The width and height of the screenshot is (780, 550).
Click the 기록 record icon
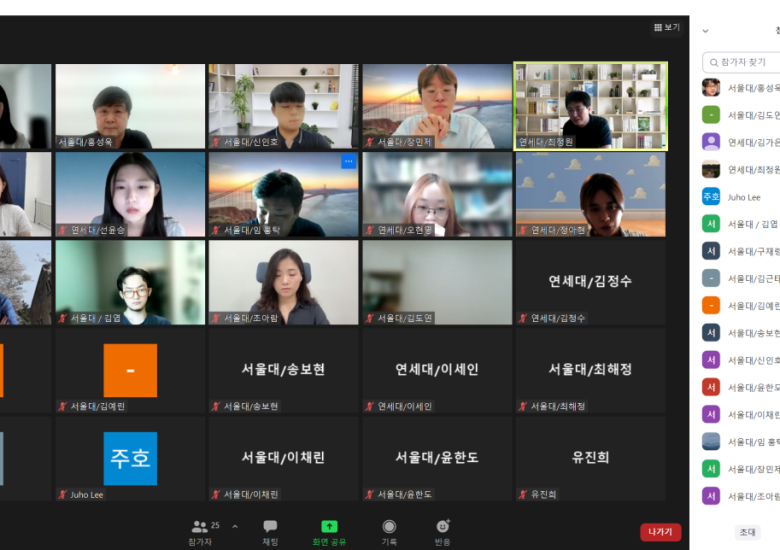pos(389,526)
